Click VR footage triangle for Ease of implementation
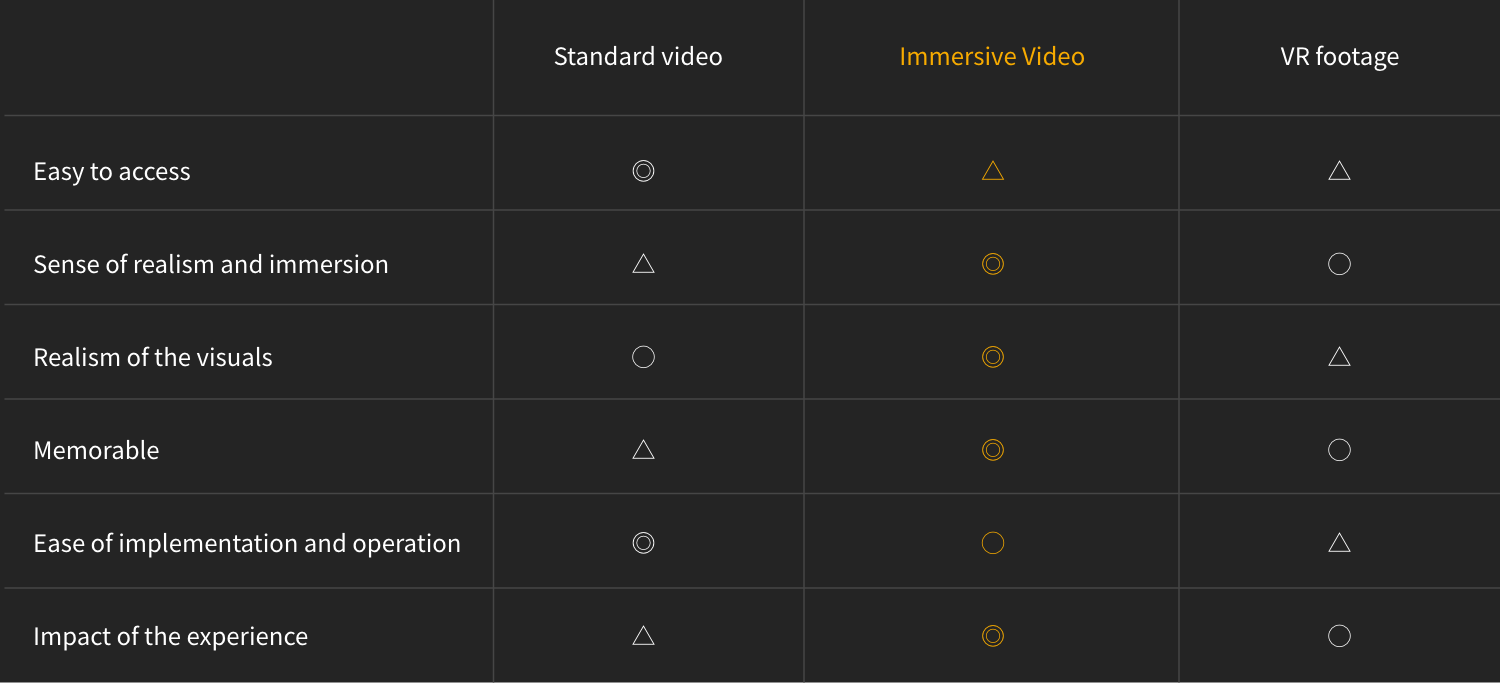This screenshot has height=683, width=1500. point(1339,542)
